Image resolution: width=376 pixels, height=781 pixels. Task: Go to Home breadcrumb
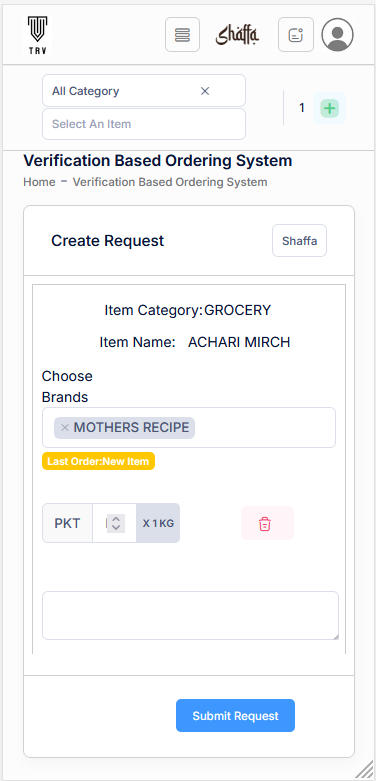pos(39,182)
